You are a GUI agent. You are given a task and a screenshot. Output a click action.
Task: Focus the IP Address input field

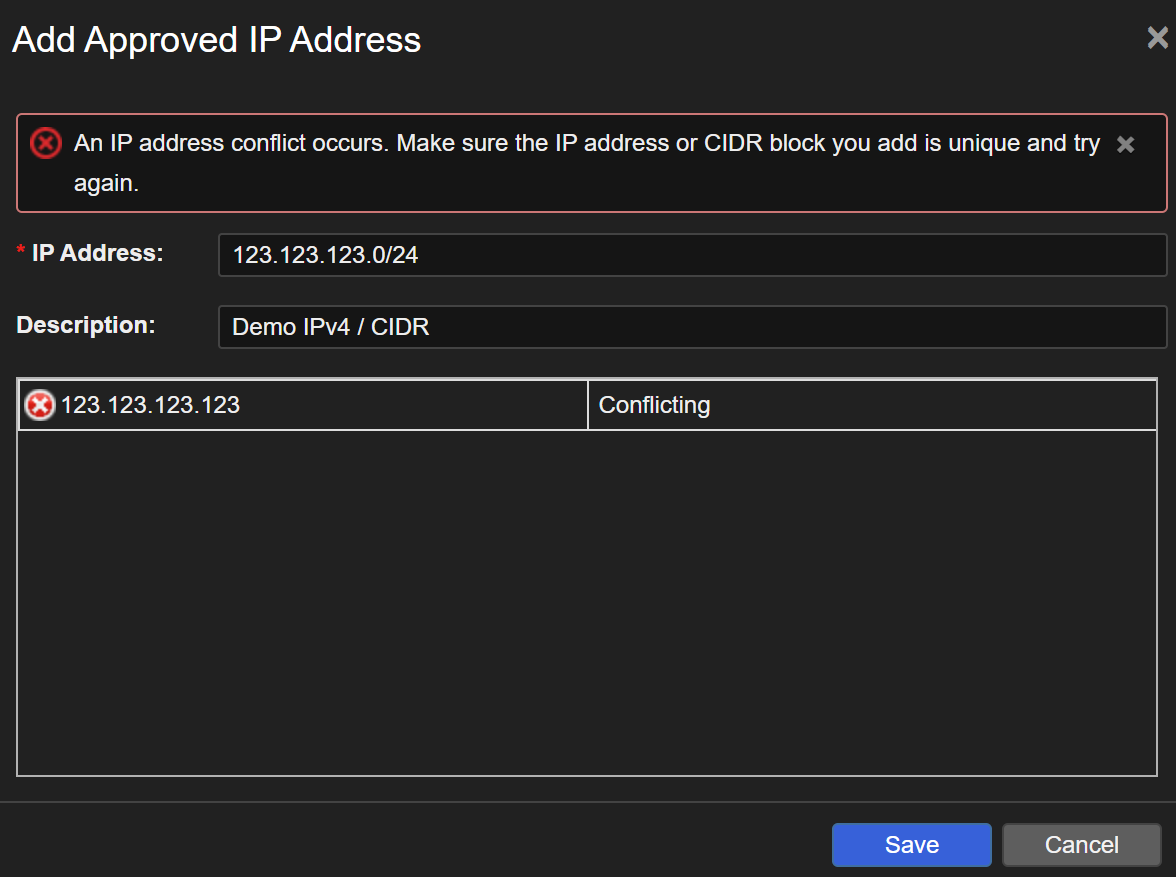coord(691,255)
